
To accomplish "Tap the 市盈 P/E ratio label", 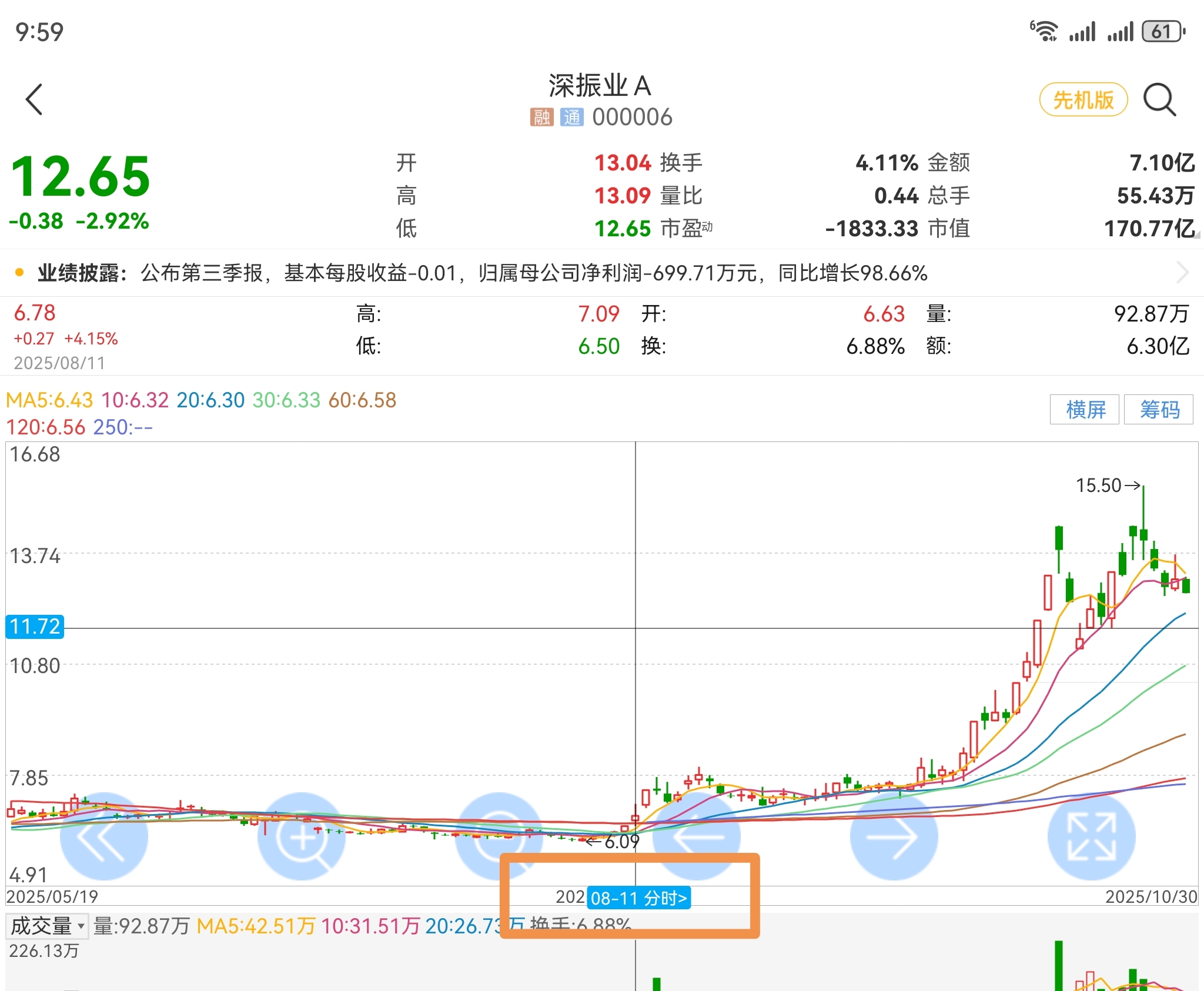I will (685, 228).
